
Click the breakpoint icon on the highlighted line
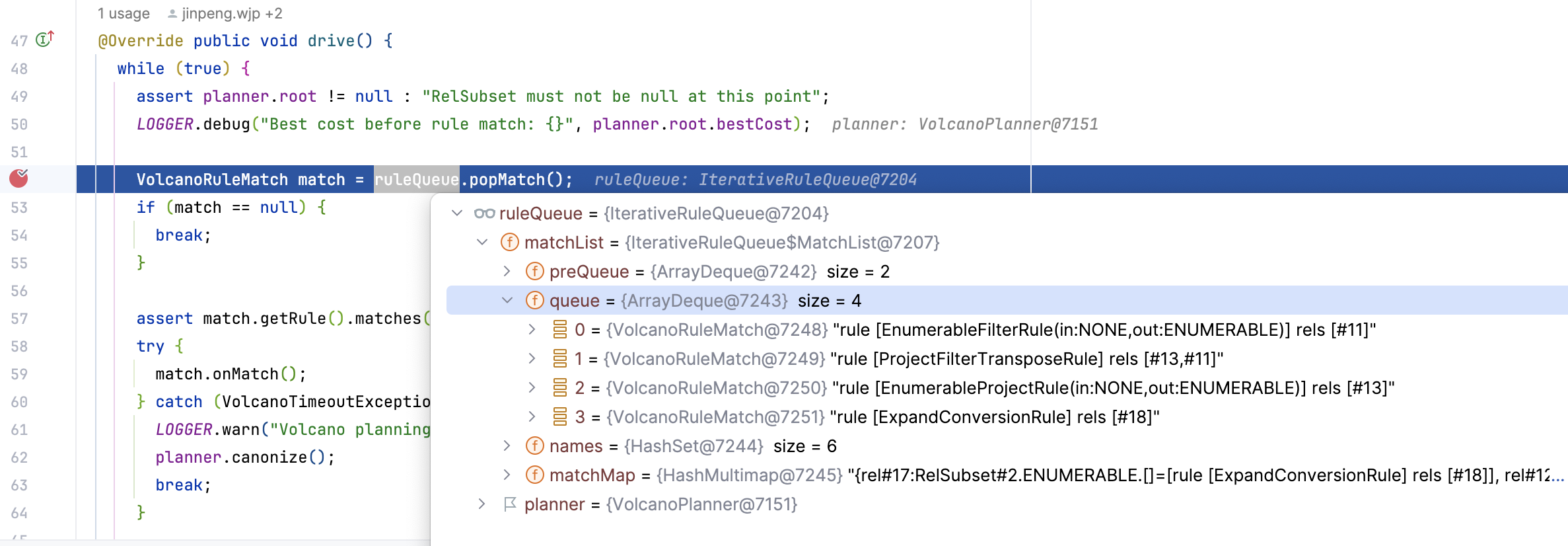point(18,178)
